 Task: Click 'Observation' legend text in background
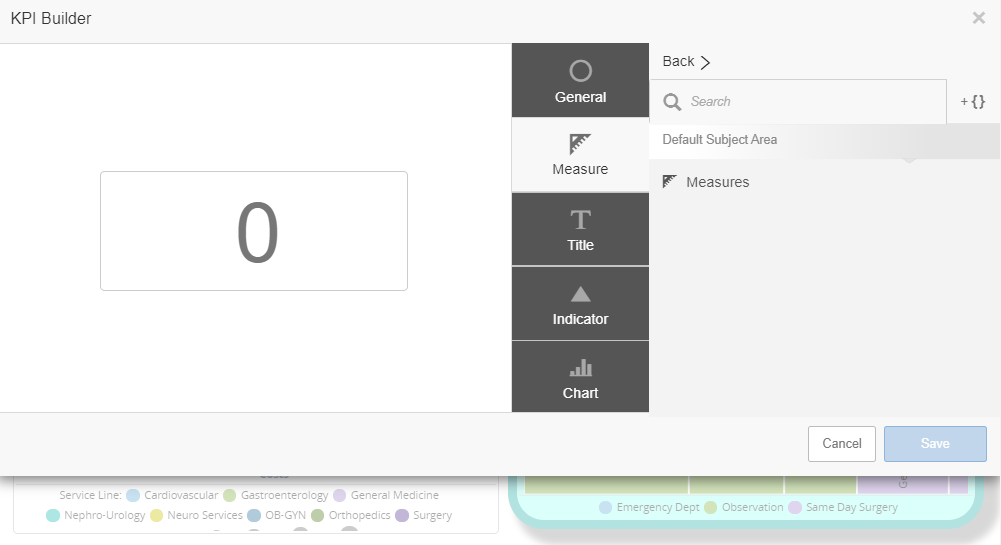tap(752, 507)
